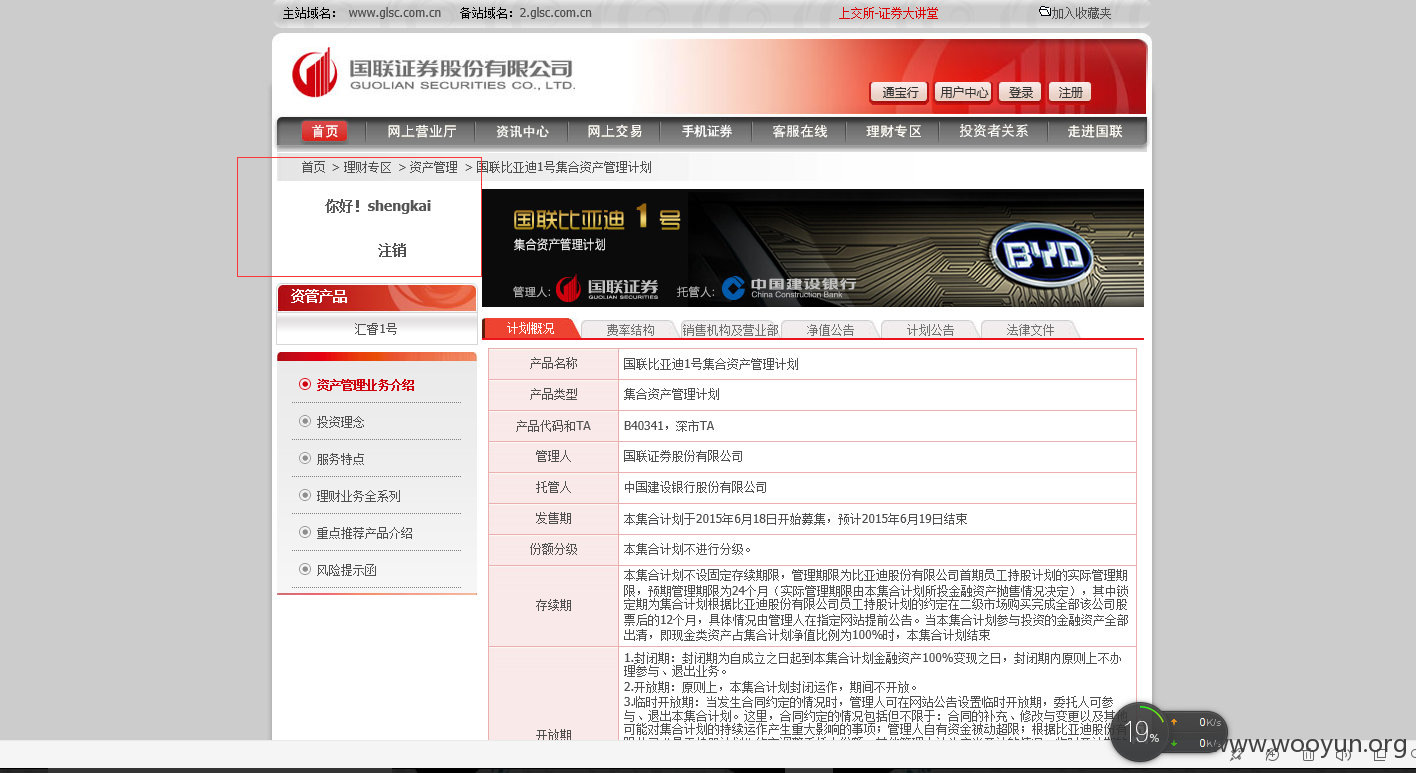
Task: Click the Guolian Securities red logo
Action: coord(314,72)
